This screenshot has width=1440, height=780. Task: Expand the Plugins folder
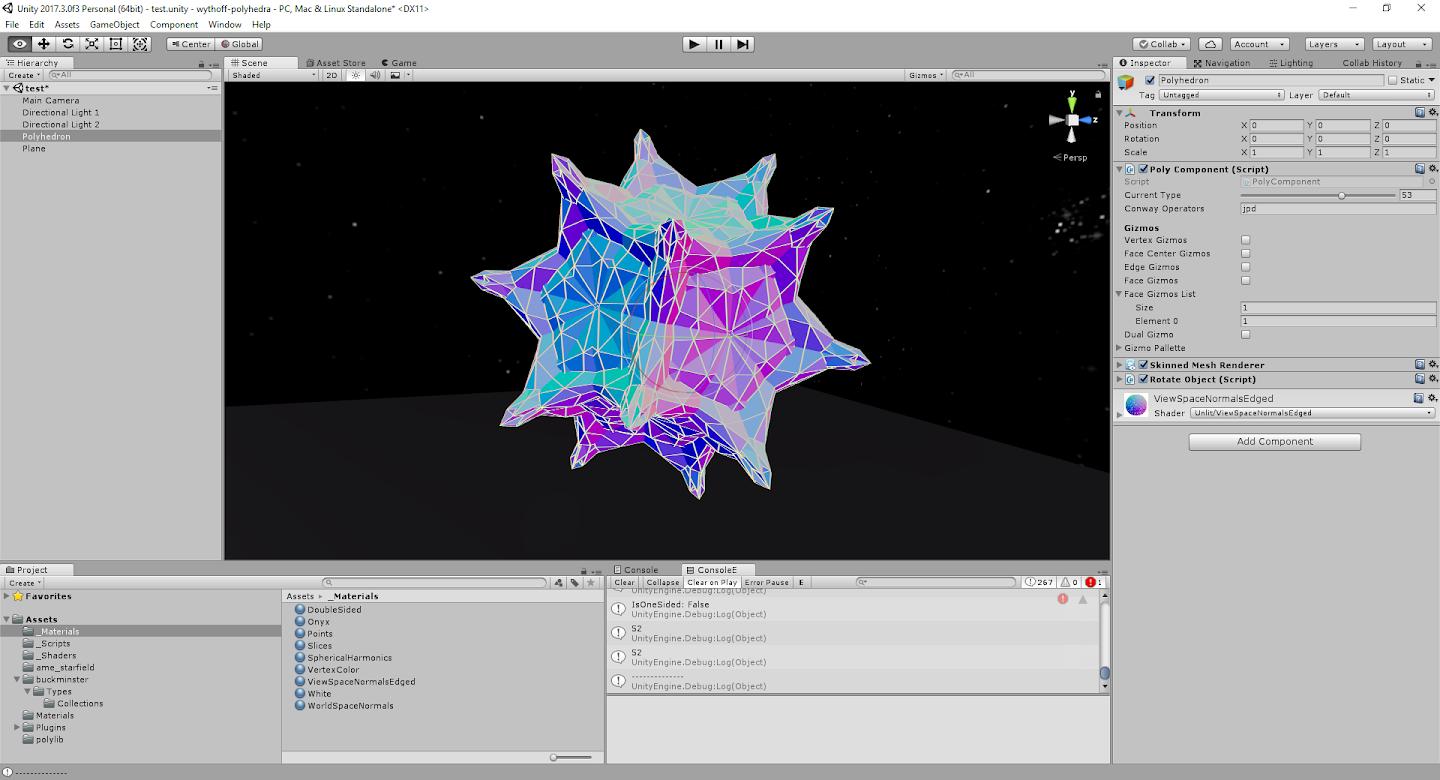17,728
